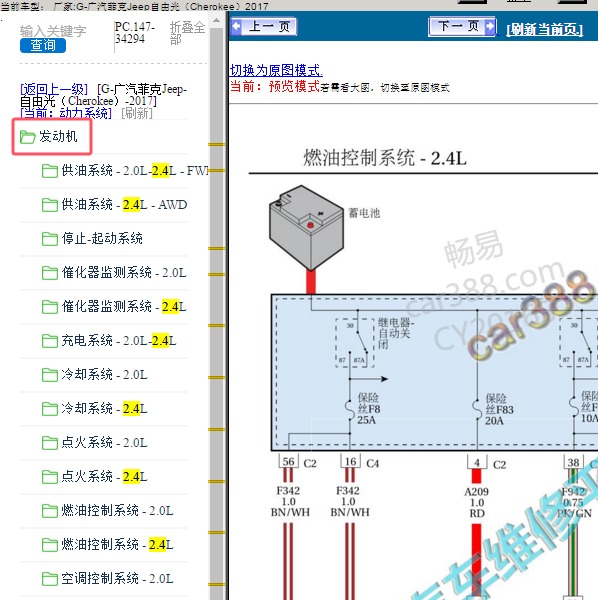Open folder icon for 燃油控制系统 2.0L
The height and width of the screenshot is (600, 598).
click(50, 511)
